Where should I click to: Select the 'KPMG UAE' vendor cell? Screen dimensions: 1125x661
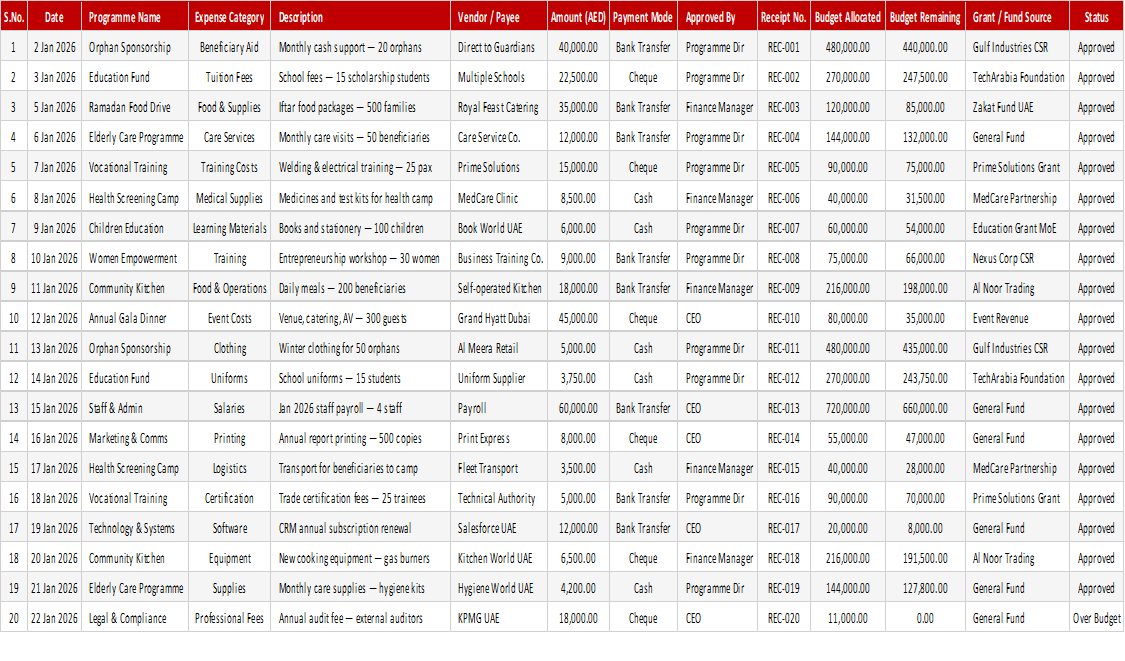click(499, 618)
